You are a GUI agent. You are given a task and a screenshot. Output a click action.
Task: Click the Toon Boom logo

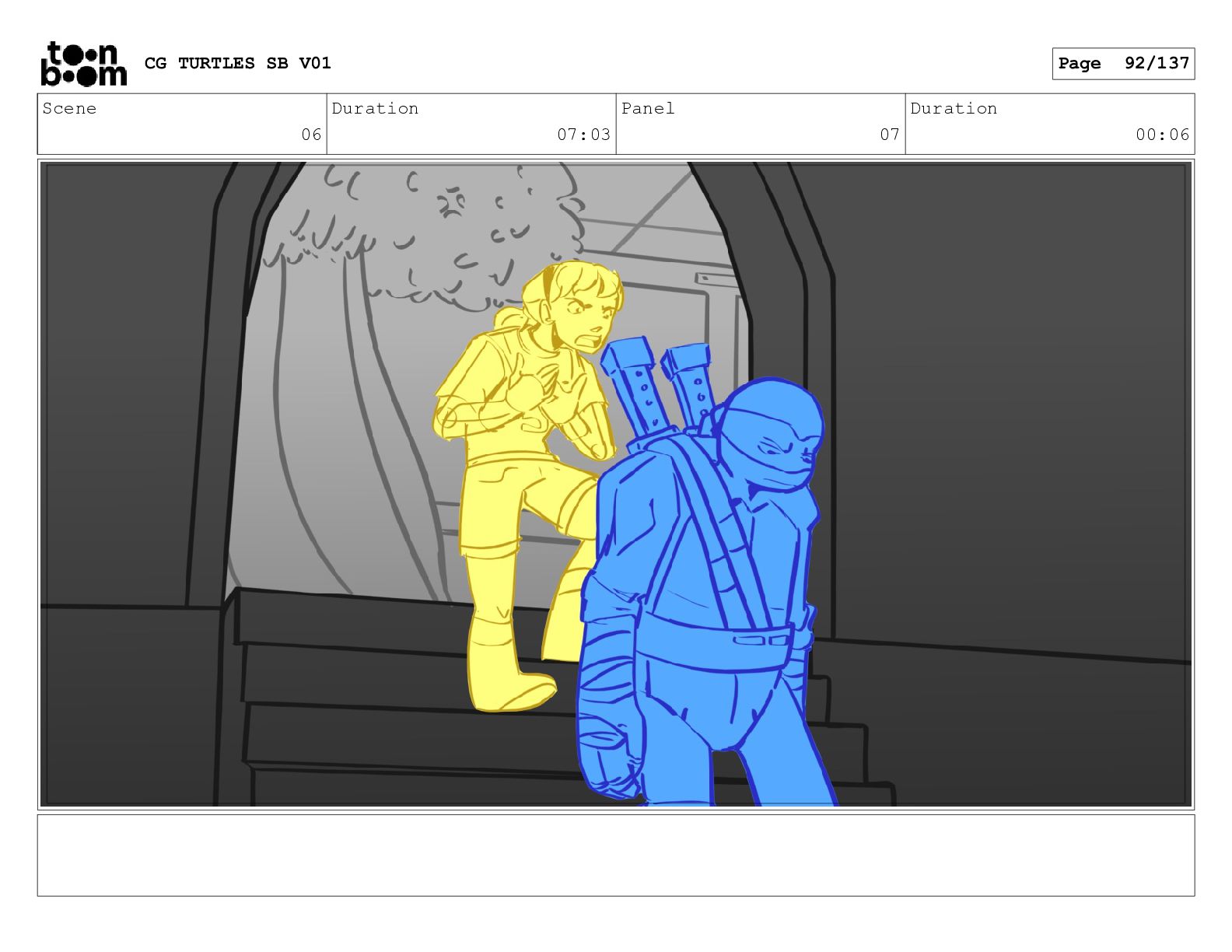coord(82,63)
